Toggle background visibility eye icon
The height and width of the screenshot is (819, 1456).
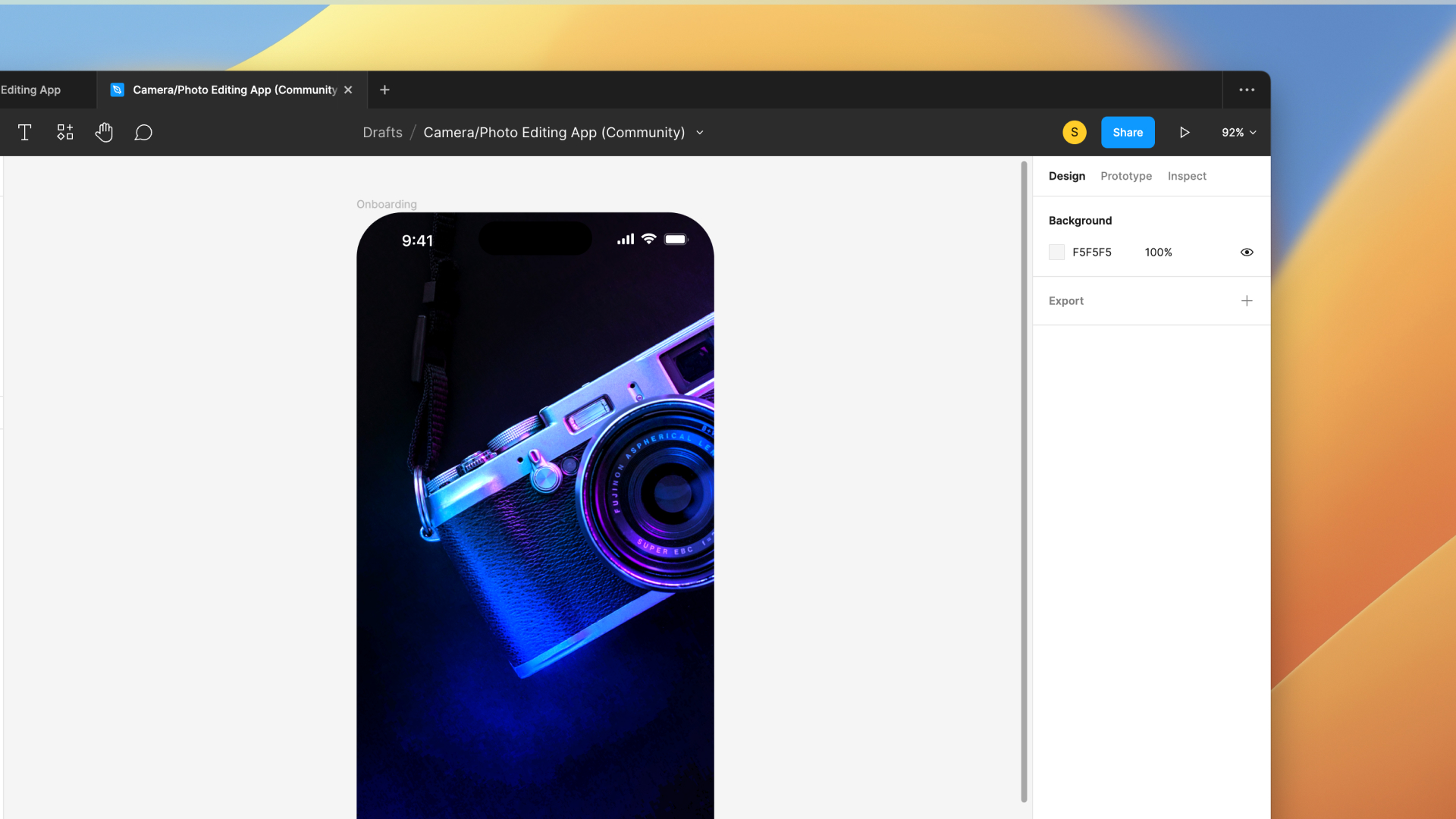point(1247,253)
